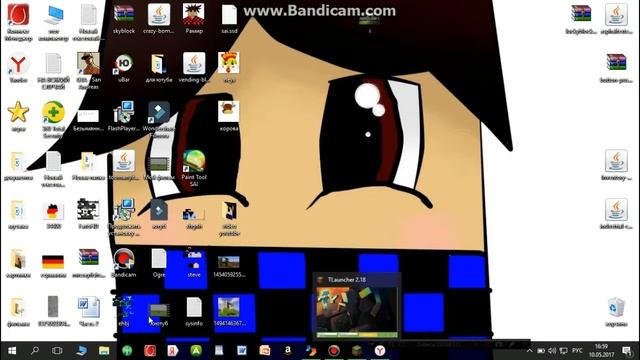Open the sysinfo file icon

194,311
